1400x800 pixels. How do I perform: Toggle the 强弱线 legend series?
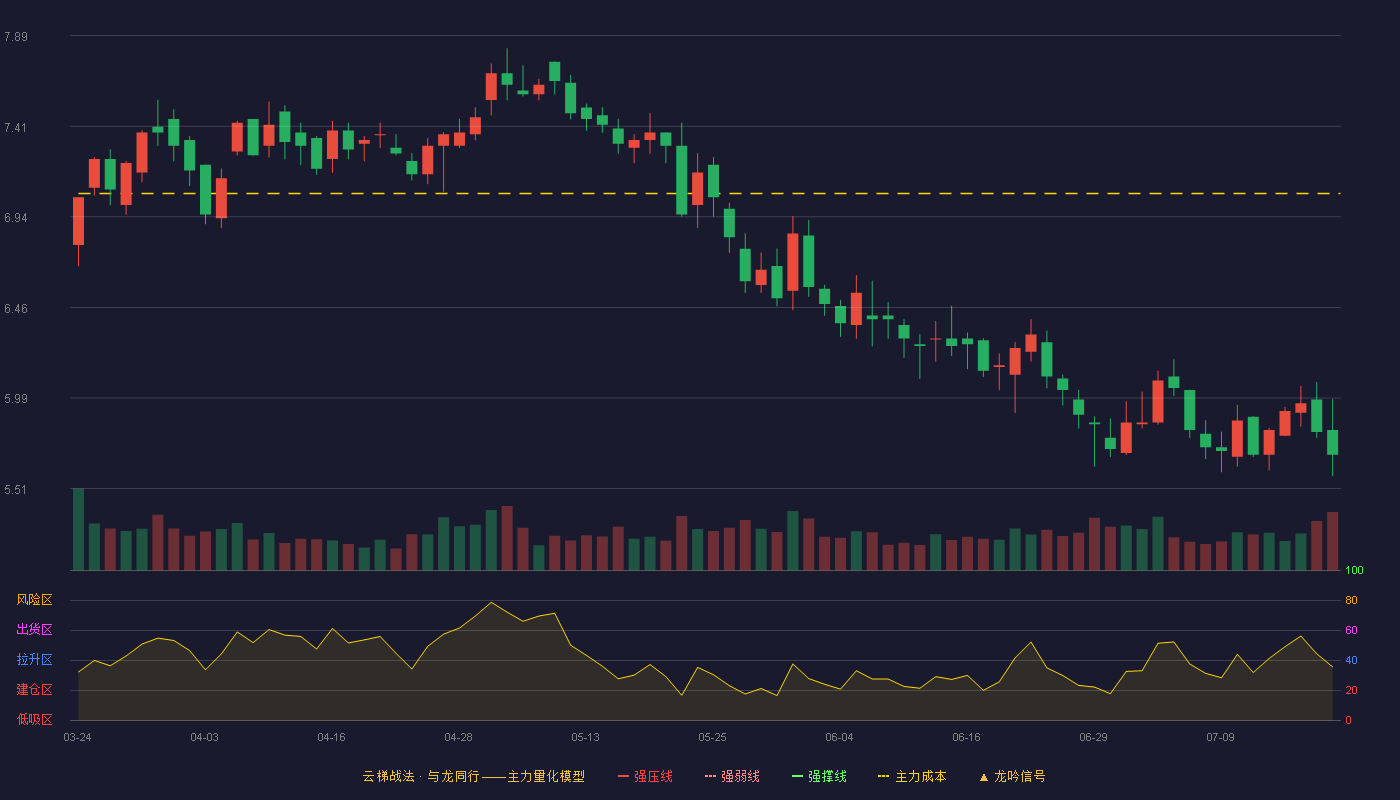coord(732,776)
